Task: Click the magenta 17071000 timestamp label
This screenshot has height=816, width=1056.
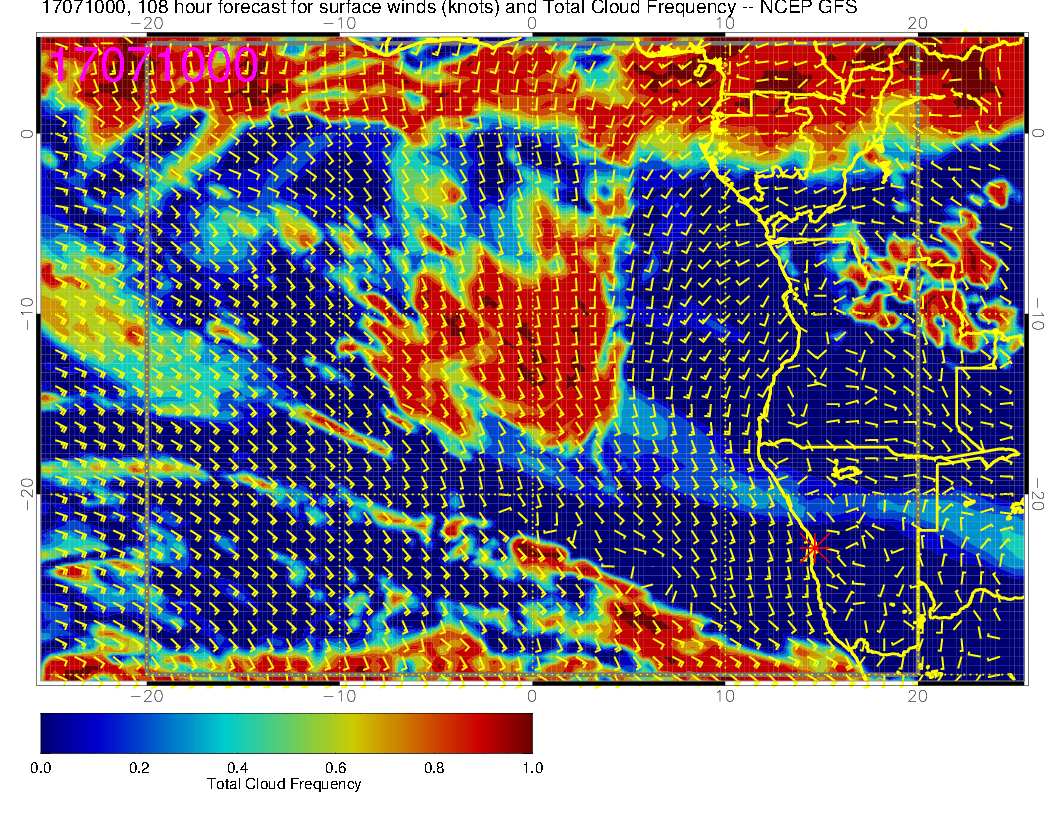Action: pyautogui.click(x=154, y=66)
